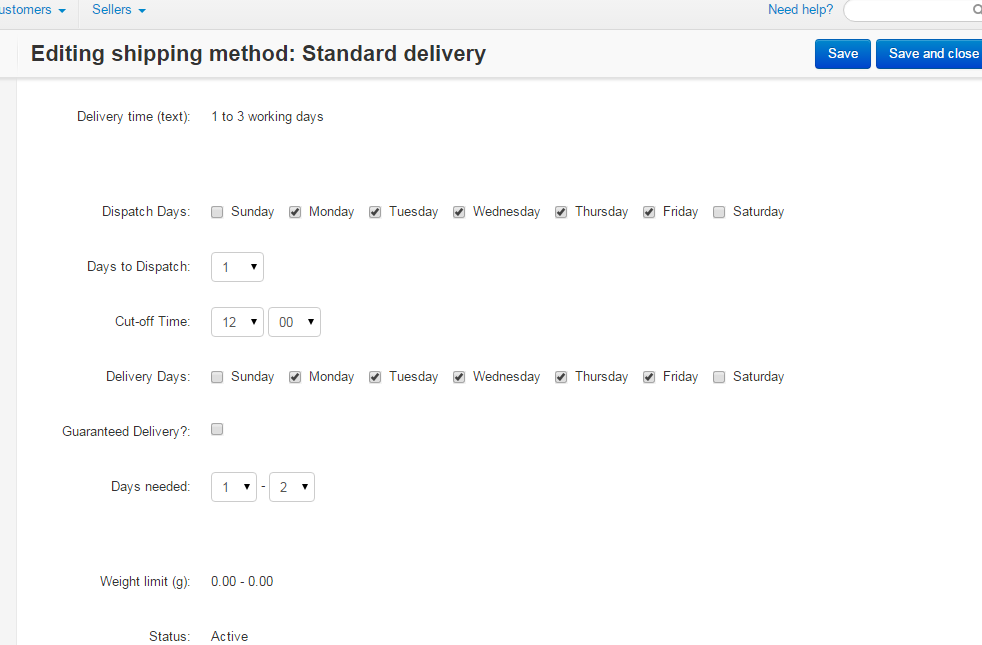Uncheck Wednesday in Delivery Days

(459, 377)
